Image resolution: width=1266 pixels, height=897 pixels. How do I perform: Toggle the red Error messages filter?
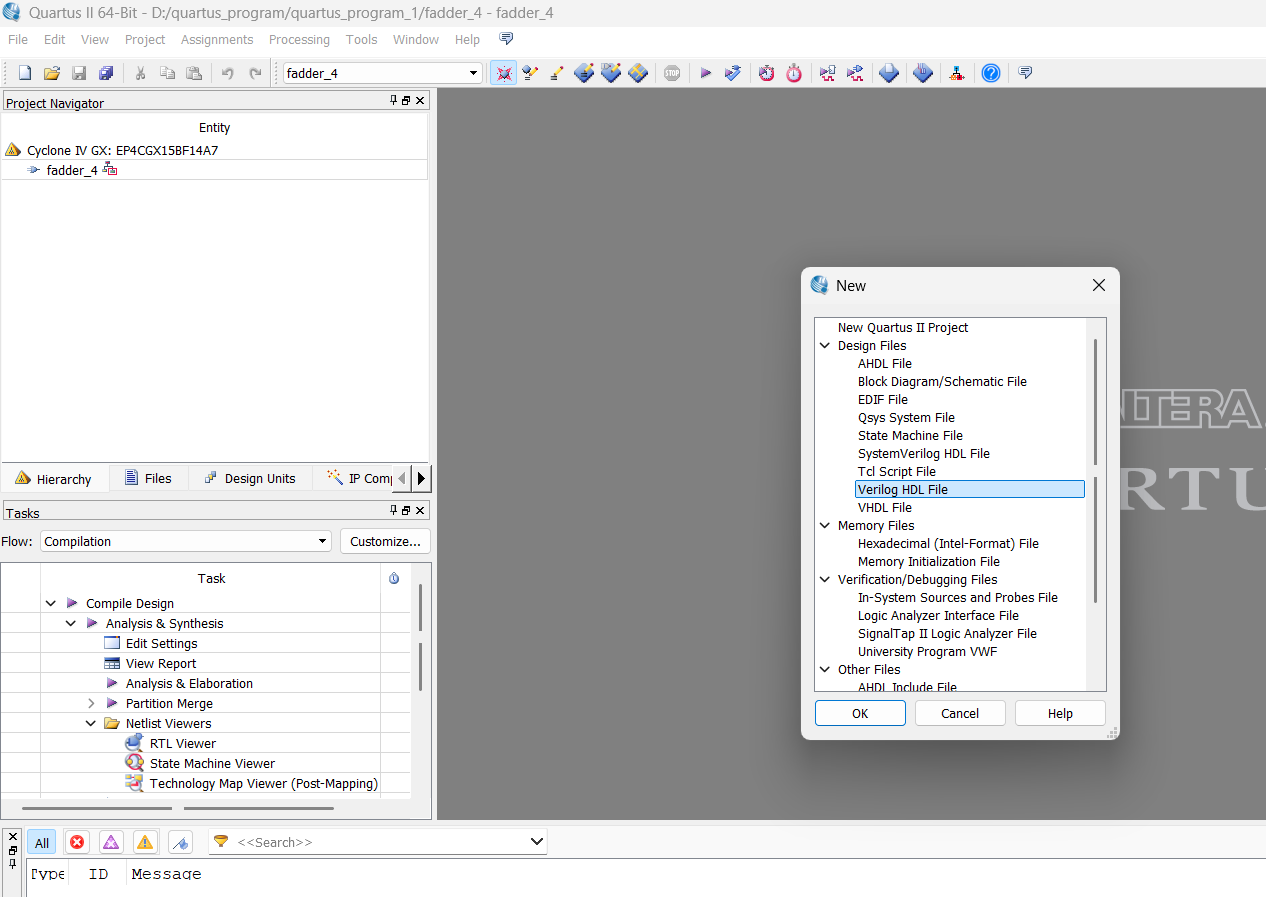(77, 843)
